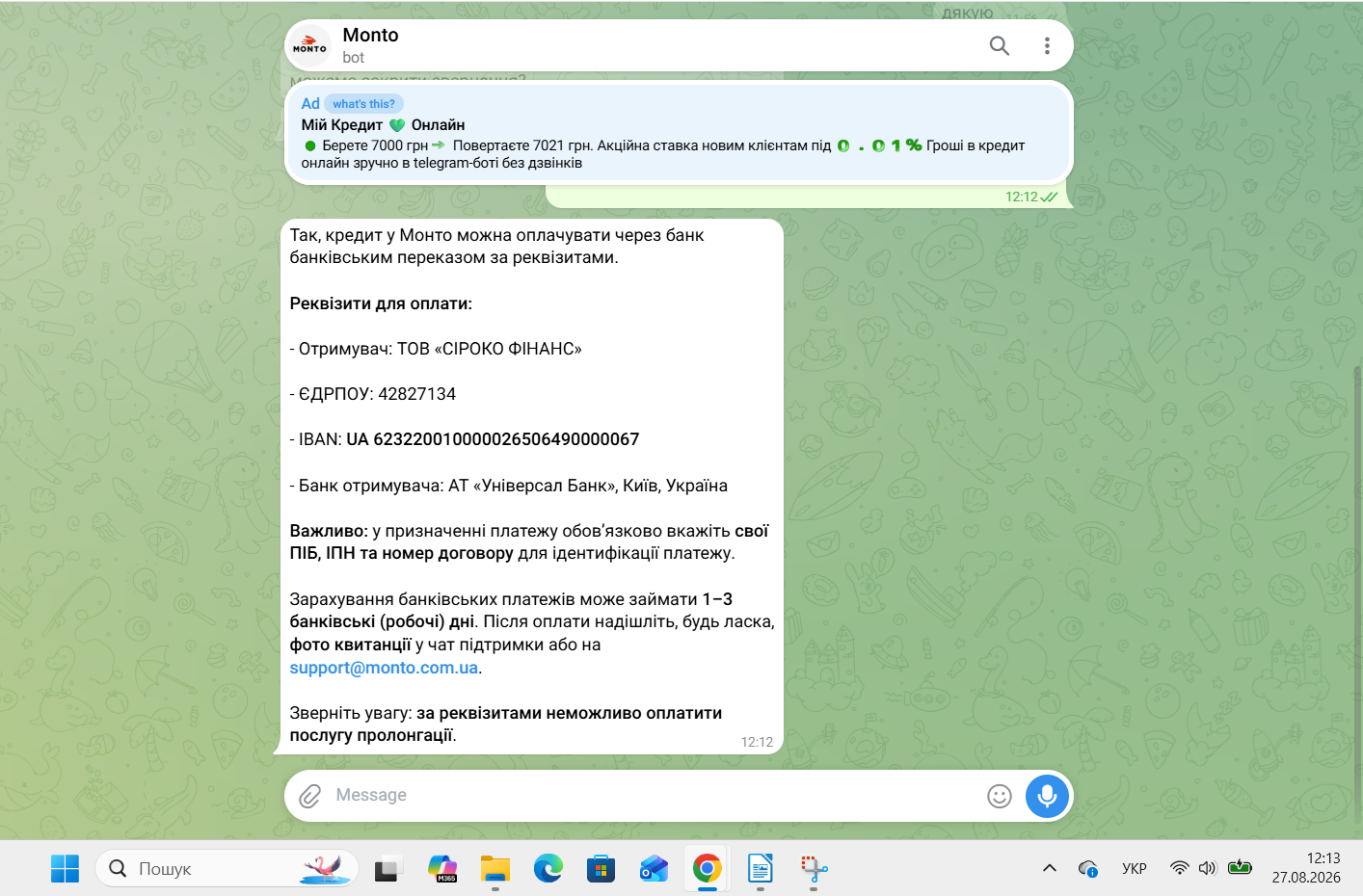The image size is (1363, 896).
Task: Open the three-dot chat menu
Action: tap(1047, 45)
